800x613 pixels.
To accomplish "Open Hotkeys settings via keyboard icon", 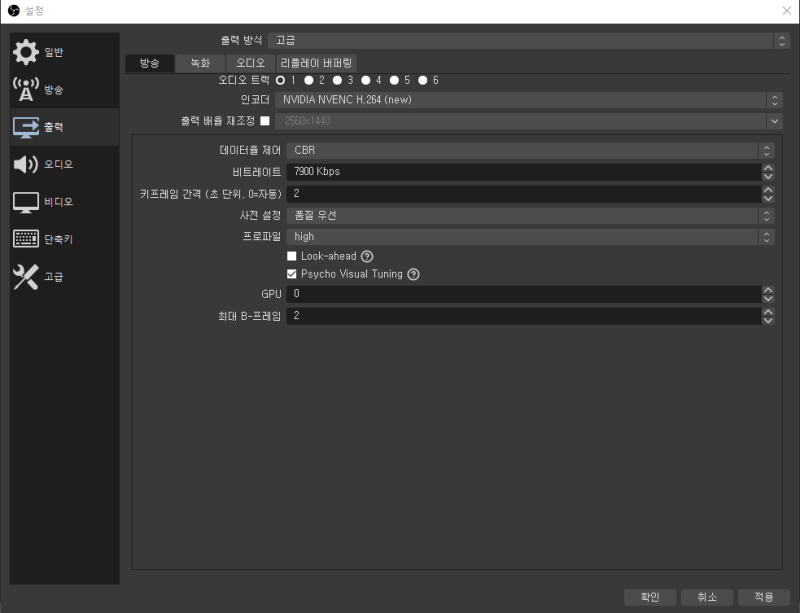I will pyautogui.click(x=26, y=239).
